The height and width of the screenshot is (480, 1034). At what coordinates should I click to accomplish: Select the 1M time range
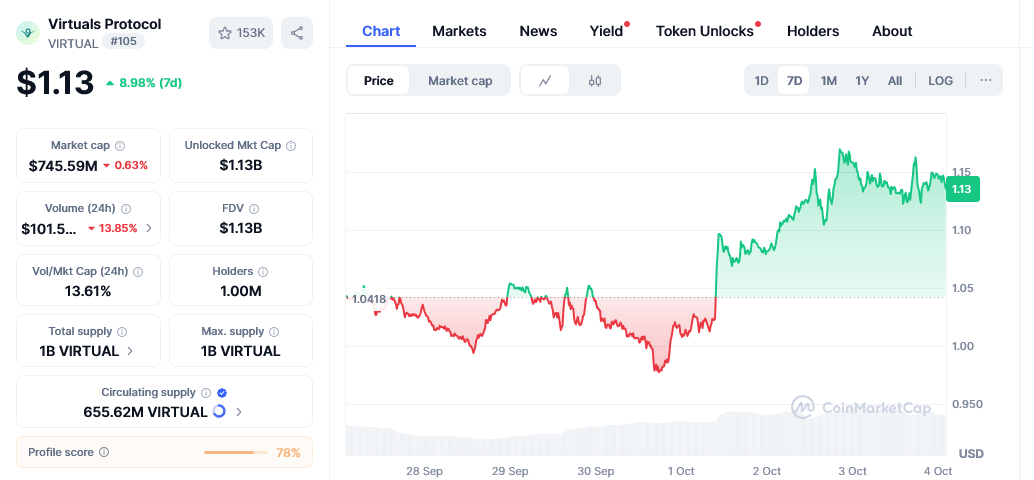(828, 81)
